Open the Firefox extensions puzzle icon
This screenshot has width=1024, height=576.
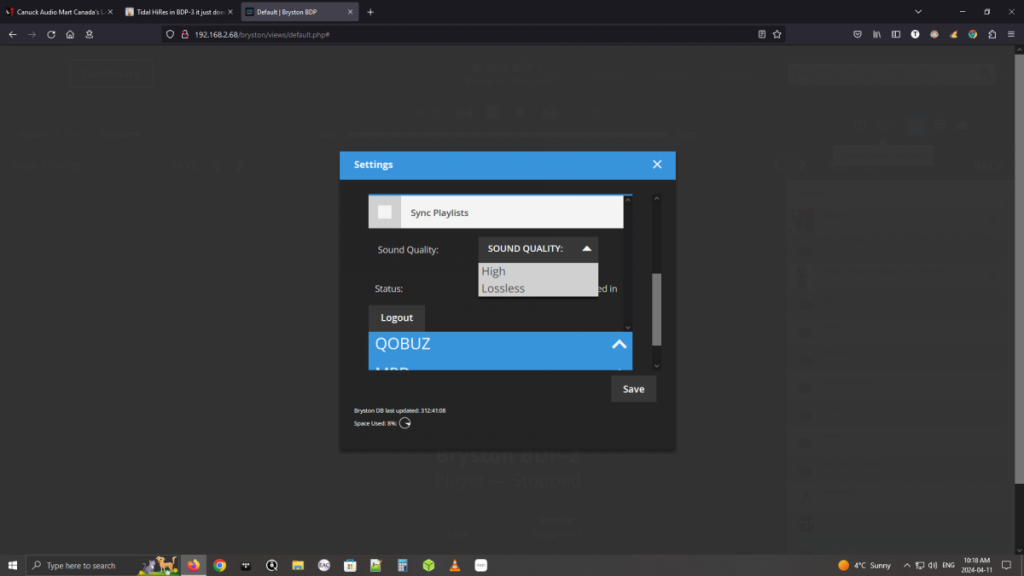click(x=992, y=35)
